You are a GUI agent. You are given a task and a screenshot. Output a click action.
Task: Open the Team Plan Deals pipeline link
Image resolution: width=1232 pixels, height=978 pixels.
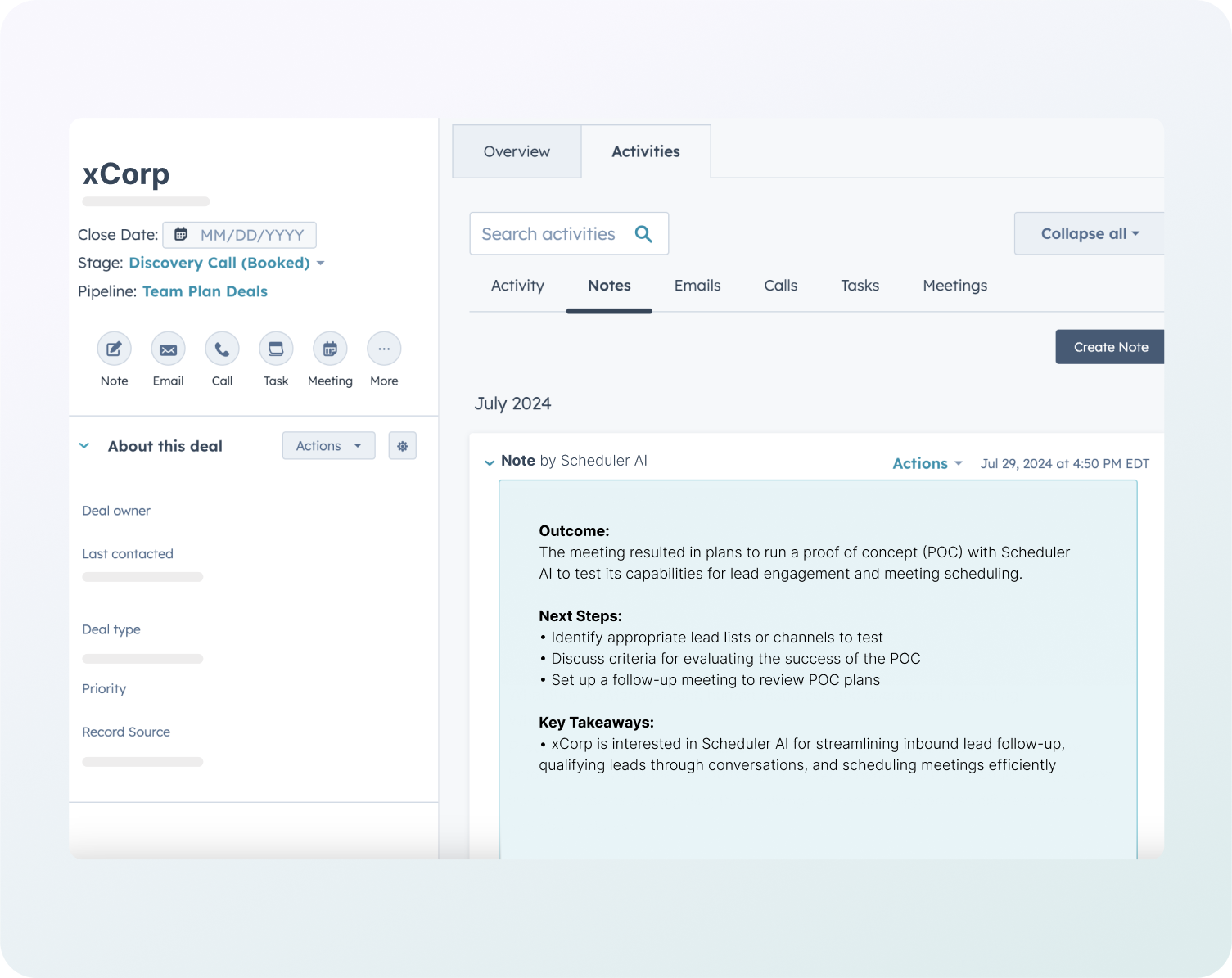click(x=205, y=291)
